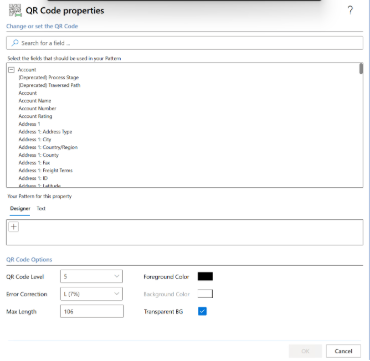
Task: Click the field list scrollbar thumb
Action: point(361,69)
